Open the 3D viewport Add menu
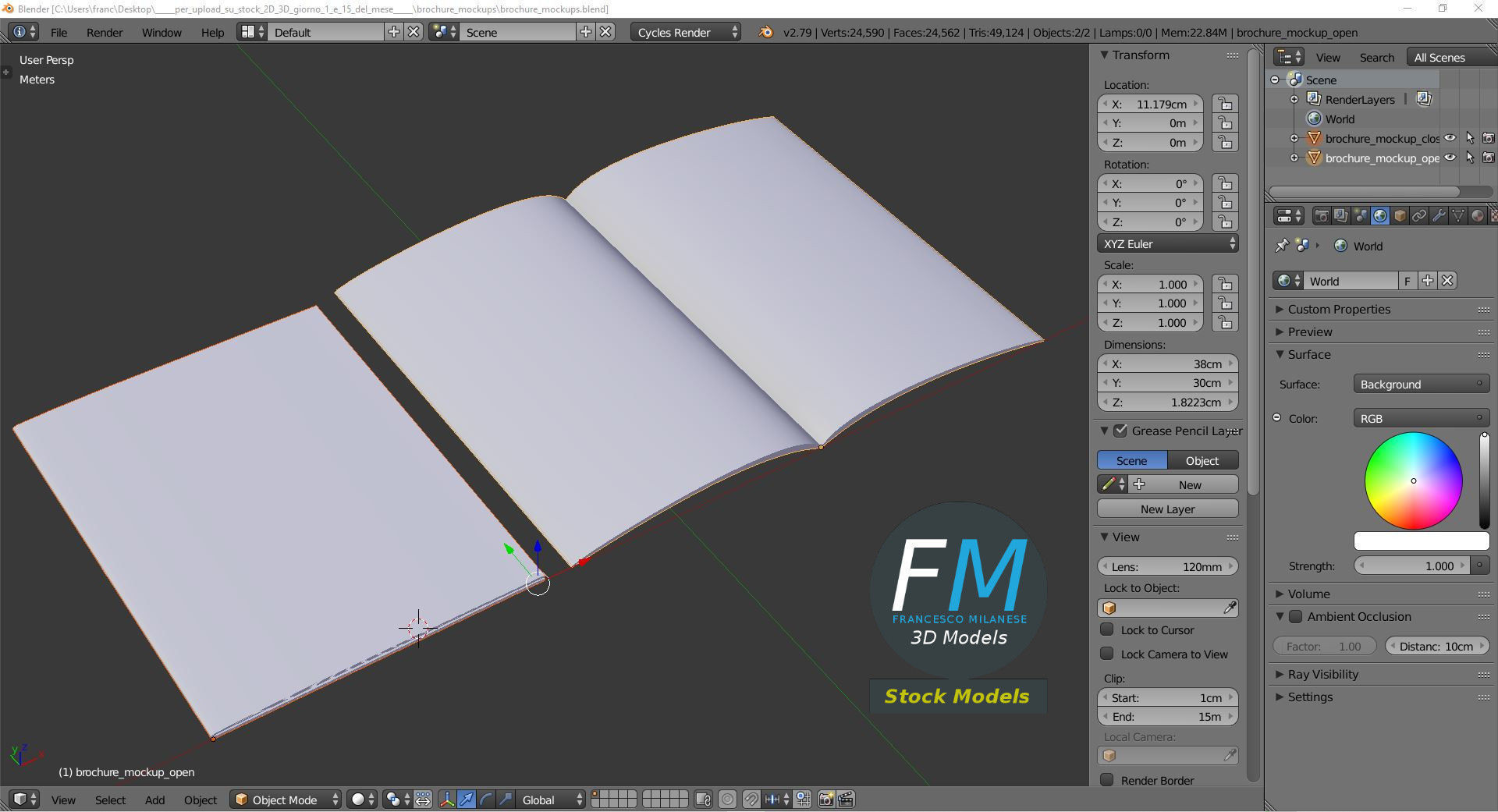This screenshot has height=812, width=1498. coord(154,800)
